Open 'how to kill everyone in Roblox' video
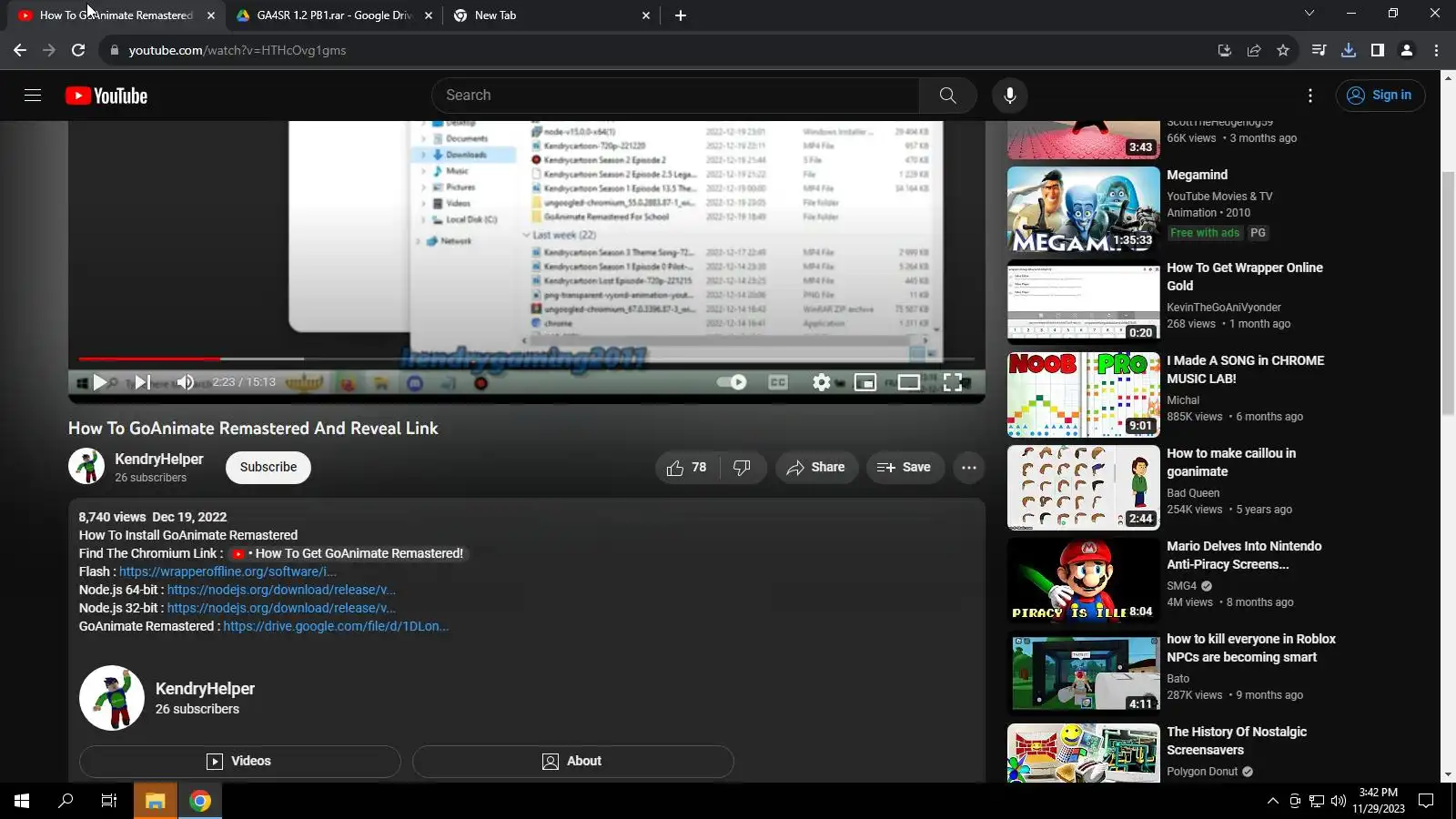This screenshot has height=819, width=1456. (x=1251, y=648)
